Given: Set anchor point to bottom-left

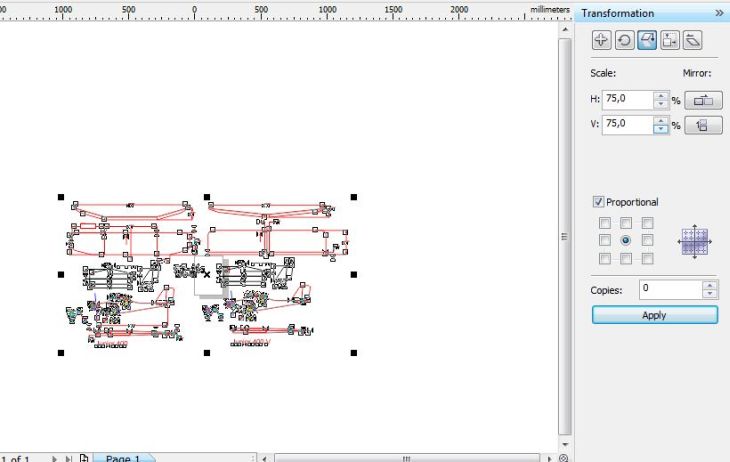Looking at the screenshot, I should click(604, 258).
